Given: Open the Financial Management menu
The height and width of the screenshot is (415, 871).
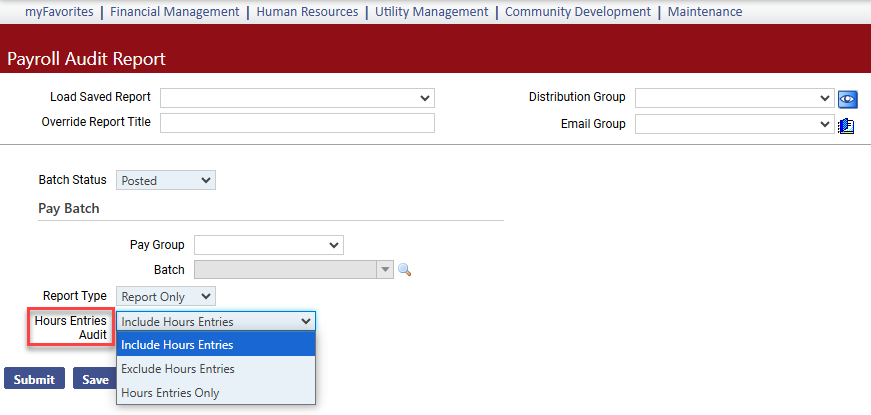Looking at the screenshot, I should tap(175, 12).
